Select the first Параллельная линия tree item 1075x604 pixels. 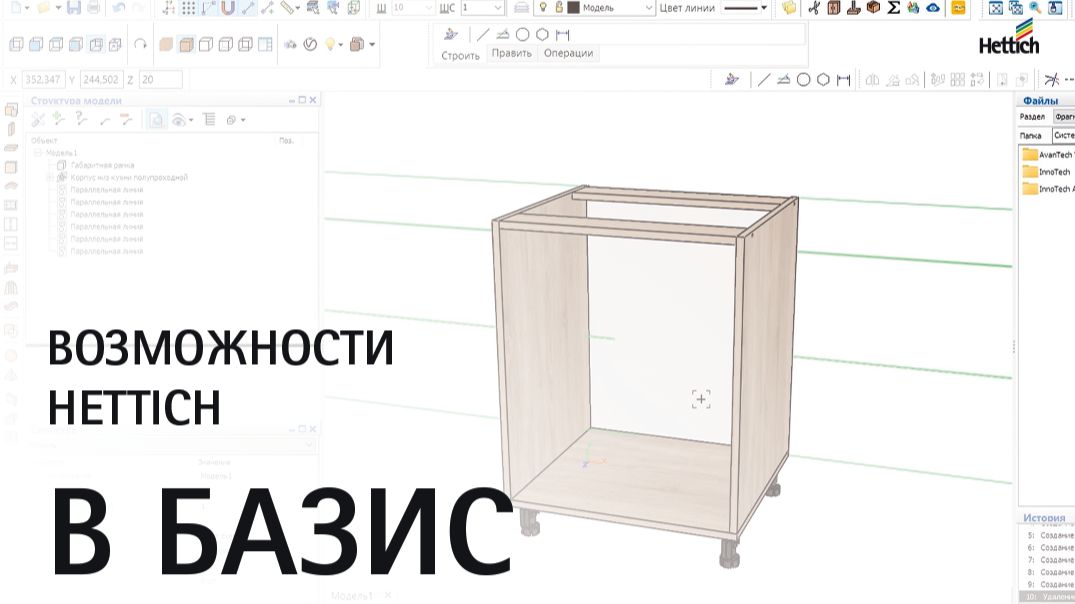[106, 190]
